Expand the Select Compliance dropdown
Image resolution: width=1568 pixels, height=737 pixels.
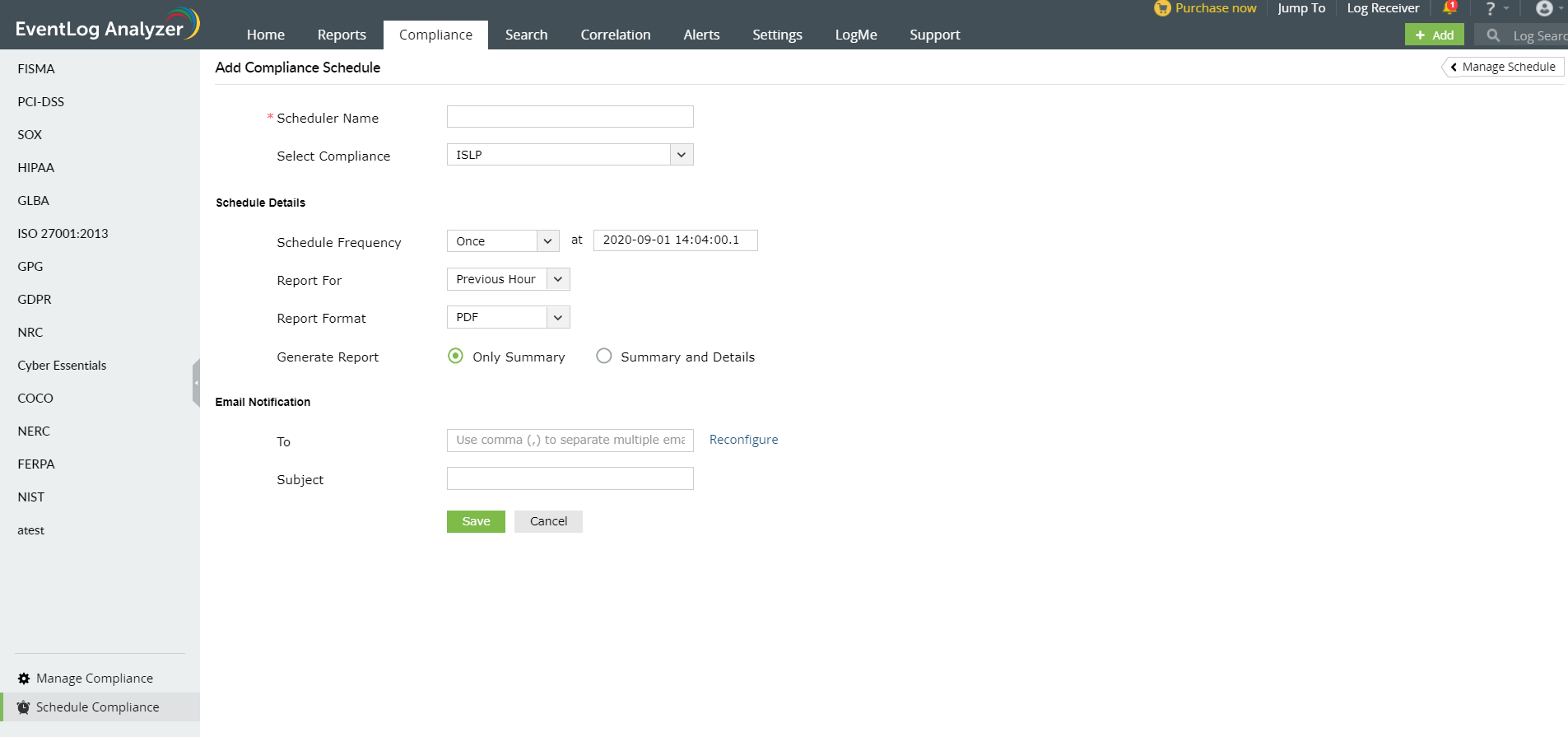tap(681, 155)
